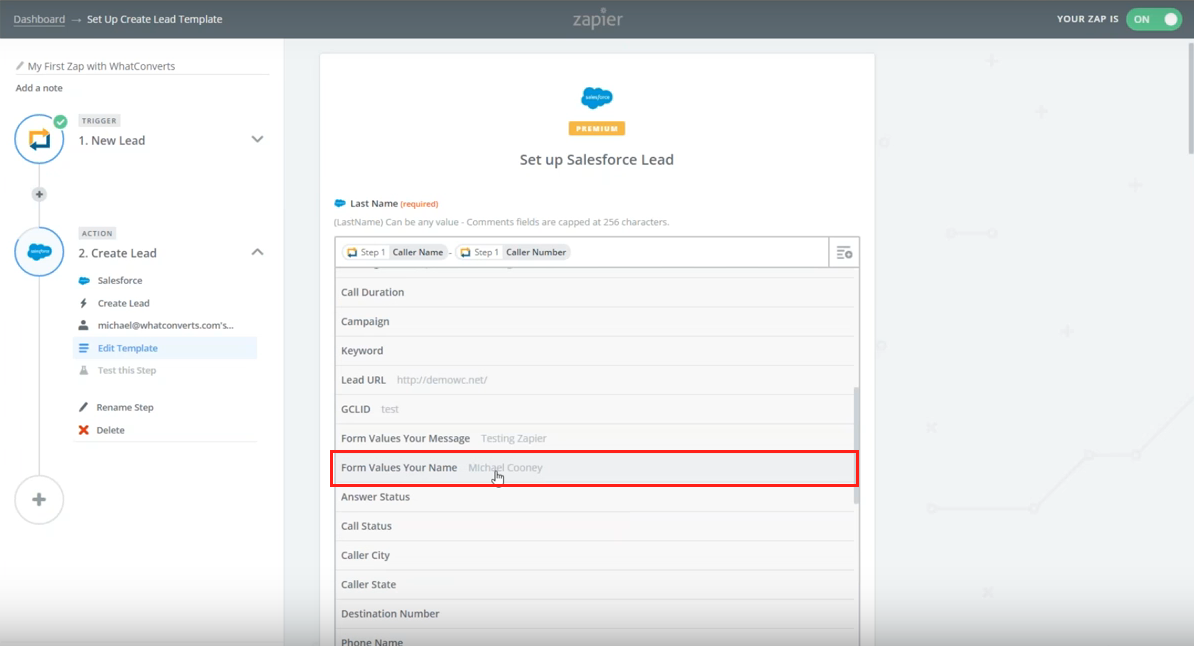
Task: Select Form Values Your Message option
Action: (x=595, y=438)
